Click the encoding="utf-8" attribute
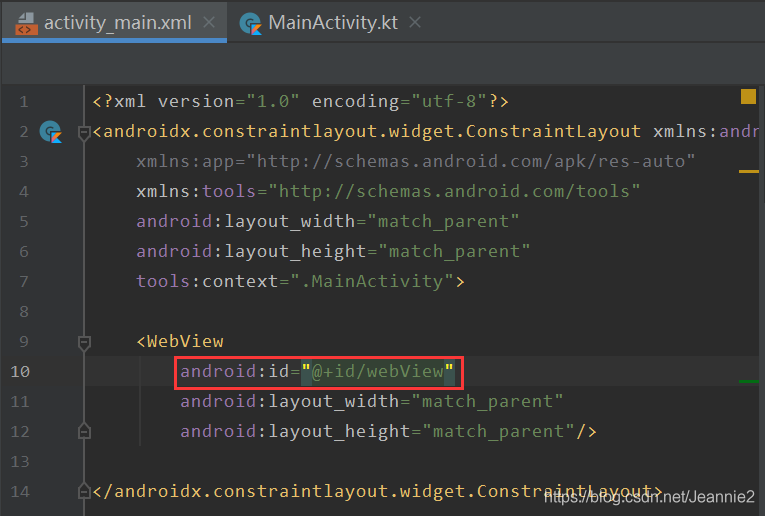The image size is (765, 516). 400,101
